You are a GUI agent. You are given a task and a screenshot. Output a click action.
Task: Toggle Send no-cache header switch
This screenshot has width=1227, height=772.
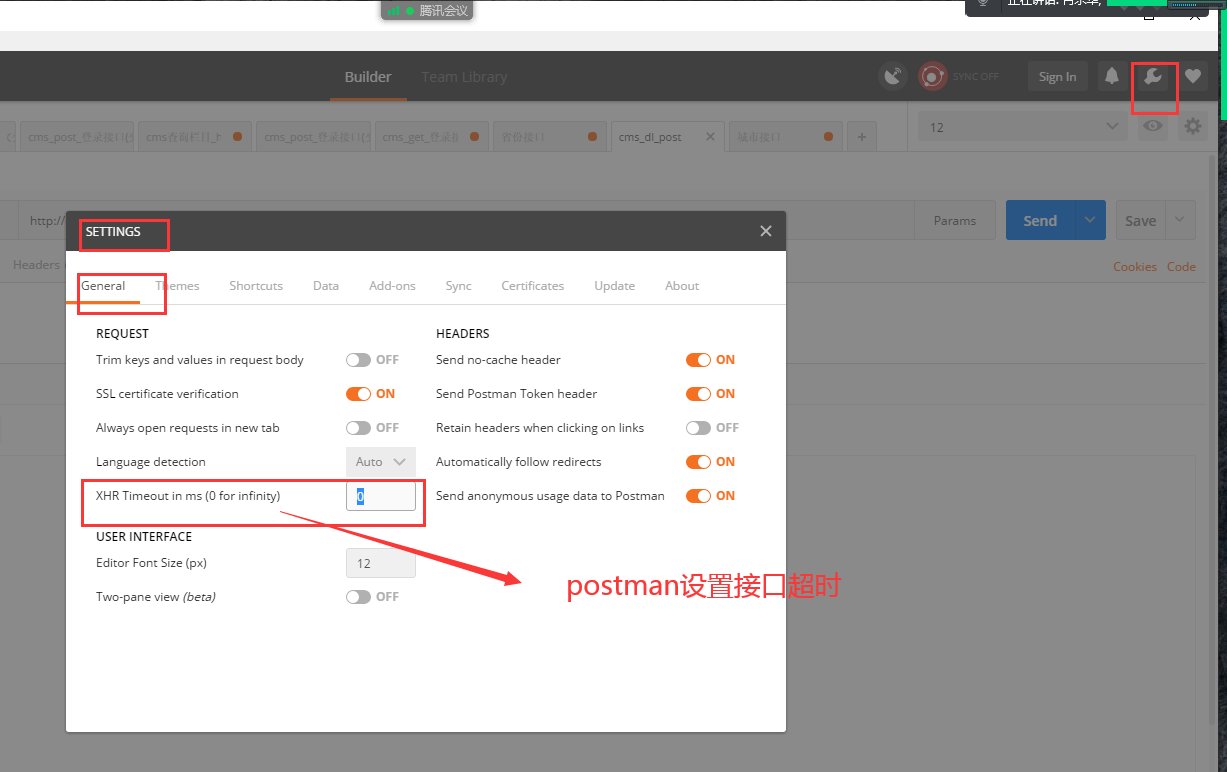tap(698, 360)
